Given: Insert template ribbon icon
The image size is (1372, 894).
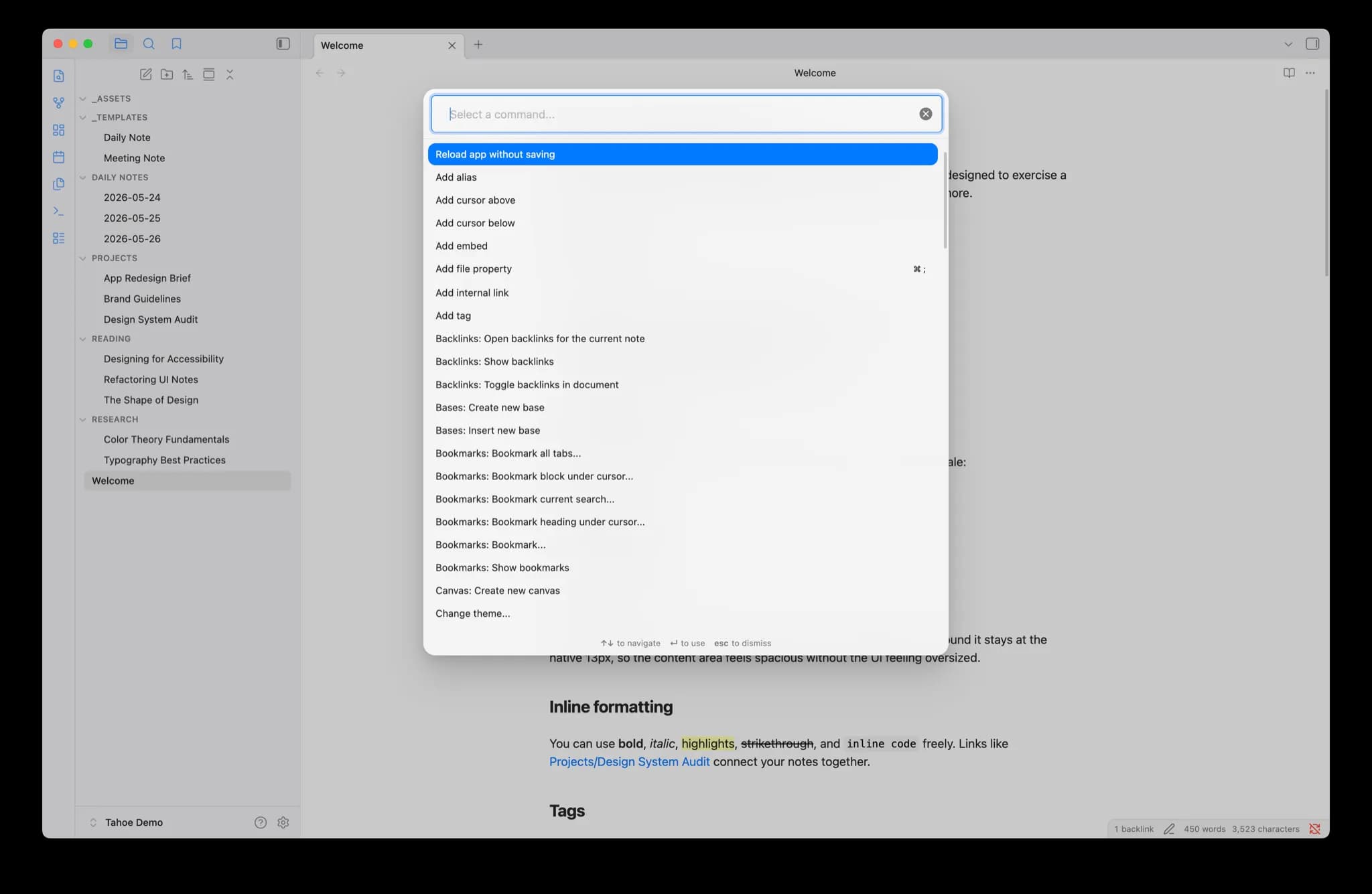Looking at the screenshot, I should 59,184.
